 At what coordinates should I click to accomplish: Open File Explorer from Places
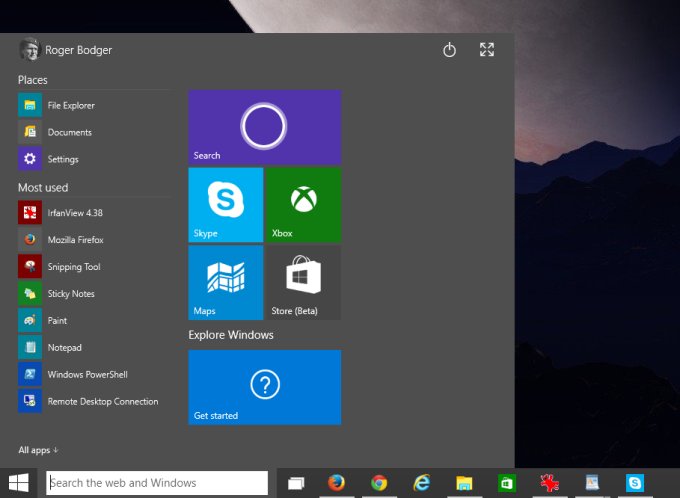[70, 105]
